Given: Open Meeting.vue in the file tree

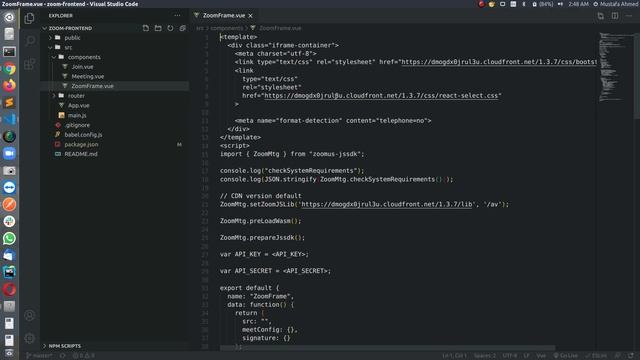Looking at the screenshot, I should coord(114,76).
